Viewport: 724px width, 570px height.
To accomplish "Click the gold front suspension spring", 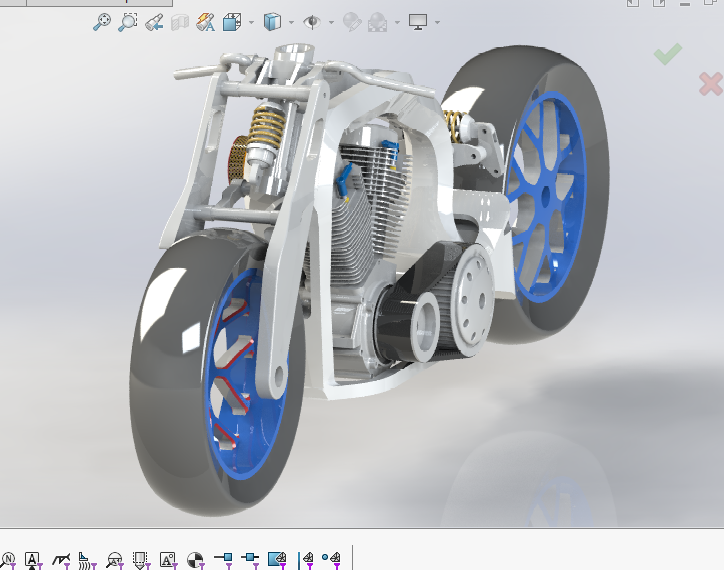I will [x=266, y=128].
